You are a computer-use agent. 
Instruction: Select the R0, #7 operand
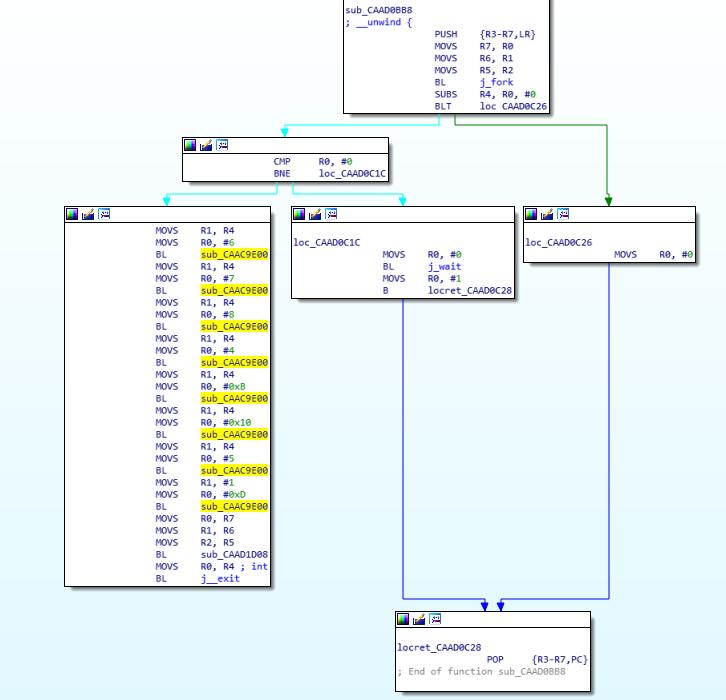coord(218,279)
